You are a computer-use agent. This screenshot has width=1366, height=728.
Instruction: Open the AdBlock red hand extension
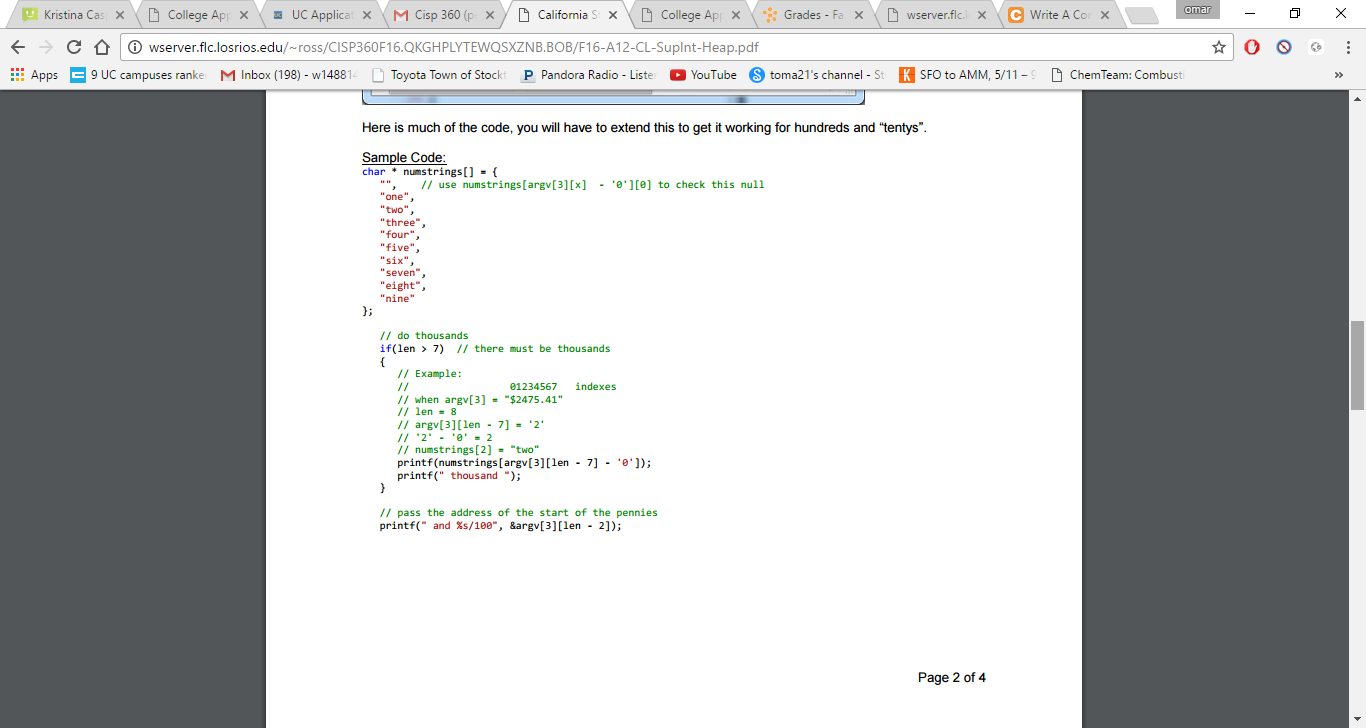pos(1250,46)
